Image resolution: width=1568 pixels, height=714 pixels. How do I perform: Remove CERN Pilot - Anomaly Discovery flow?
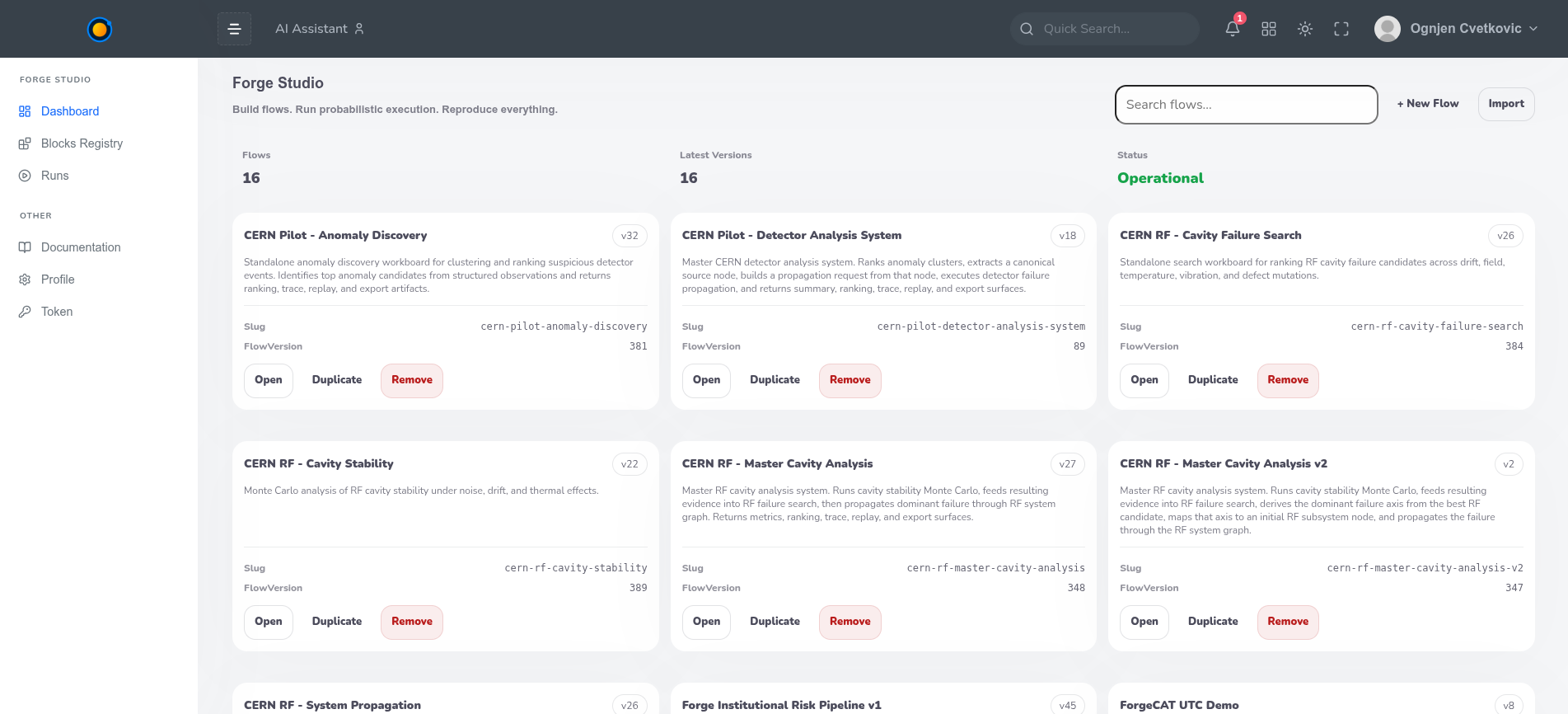(412, 380)
